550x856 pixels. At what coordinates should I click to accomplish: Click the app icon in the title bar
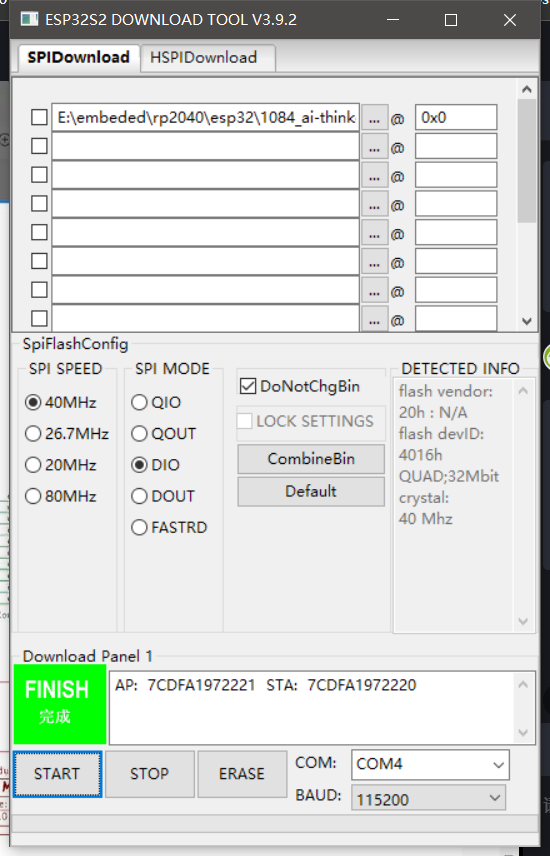pos(29,19)
